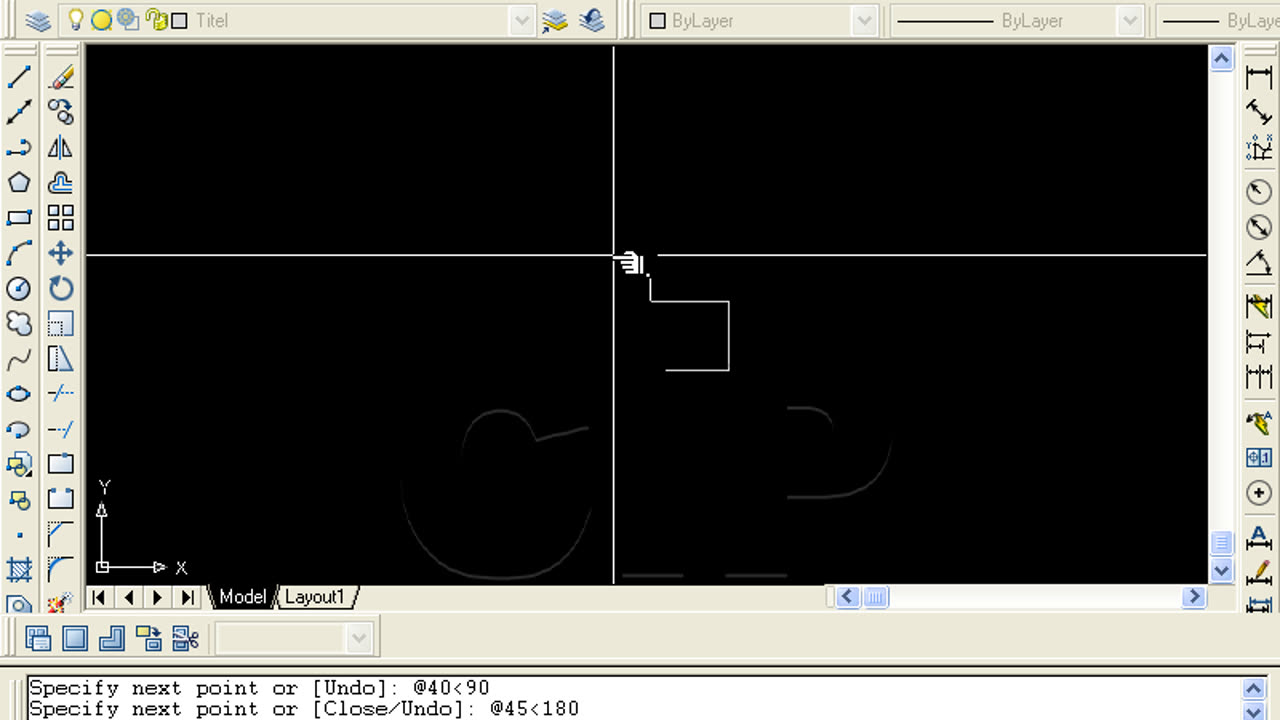Viewport: 1280px width, 720px height.
Task: Select the Hatch tool
Action: pyautogui.click(x=19, y=570)
